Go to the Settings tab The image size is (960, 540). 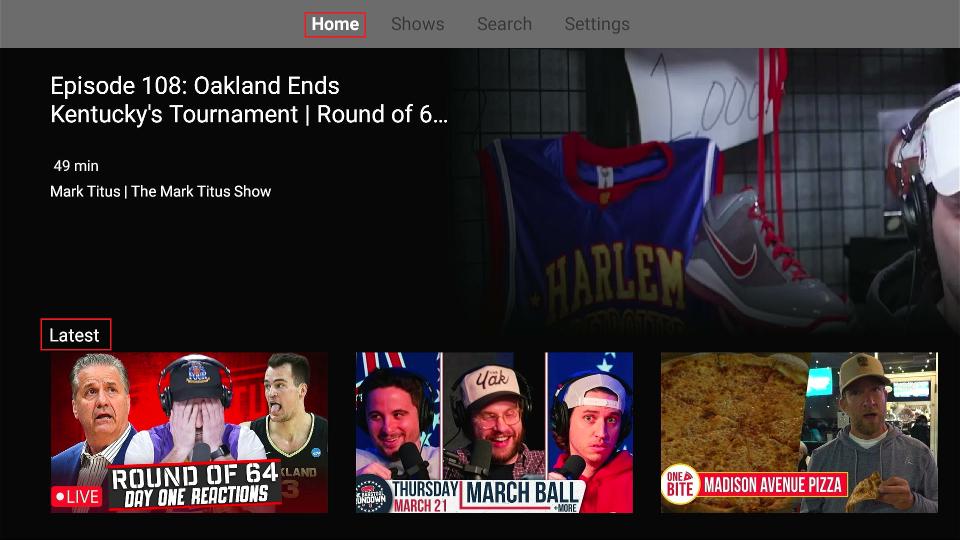coord(597,24)
